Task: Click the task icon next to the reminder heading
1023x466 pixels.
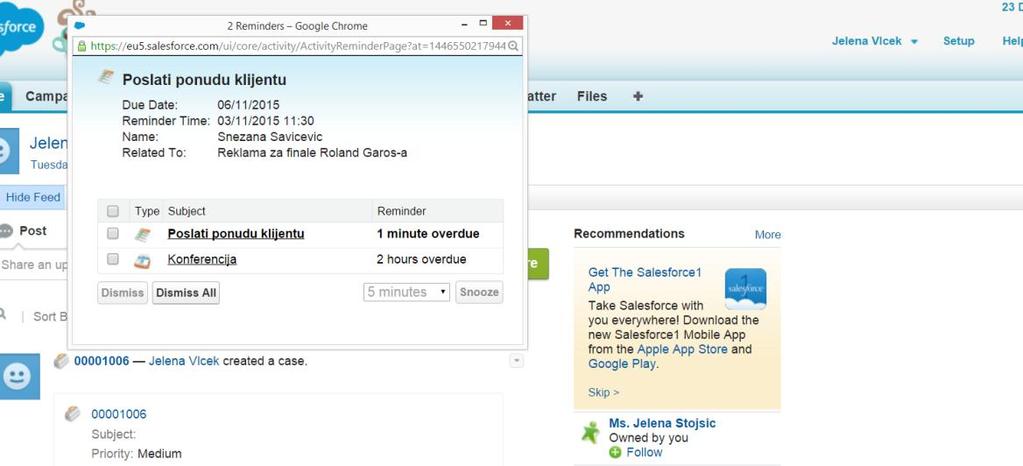Action: click(x=106, y=77)
